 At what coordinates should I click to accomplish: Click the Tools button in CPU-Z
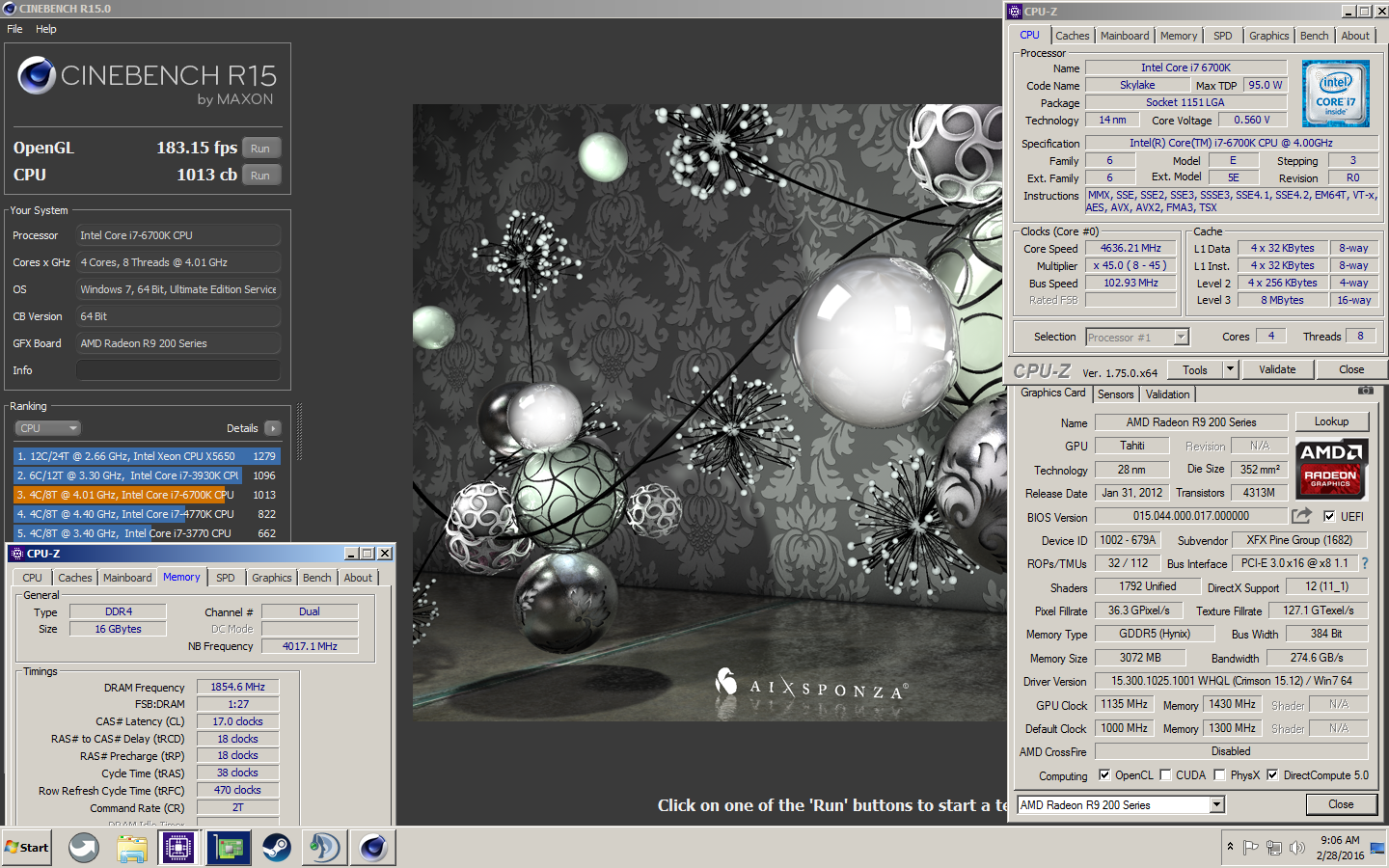coord(1194,369)
